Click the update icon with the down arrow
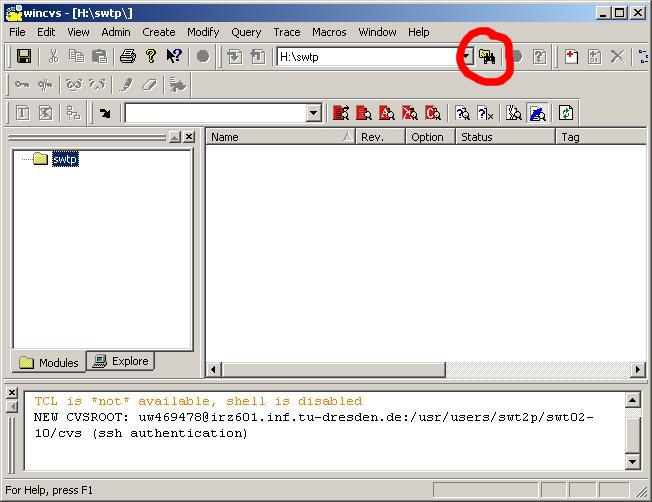Image resolution: width=652 pixels, height=502 pixels. coord(235,57)
